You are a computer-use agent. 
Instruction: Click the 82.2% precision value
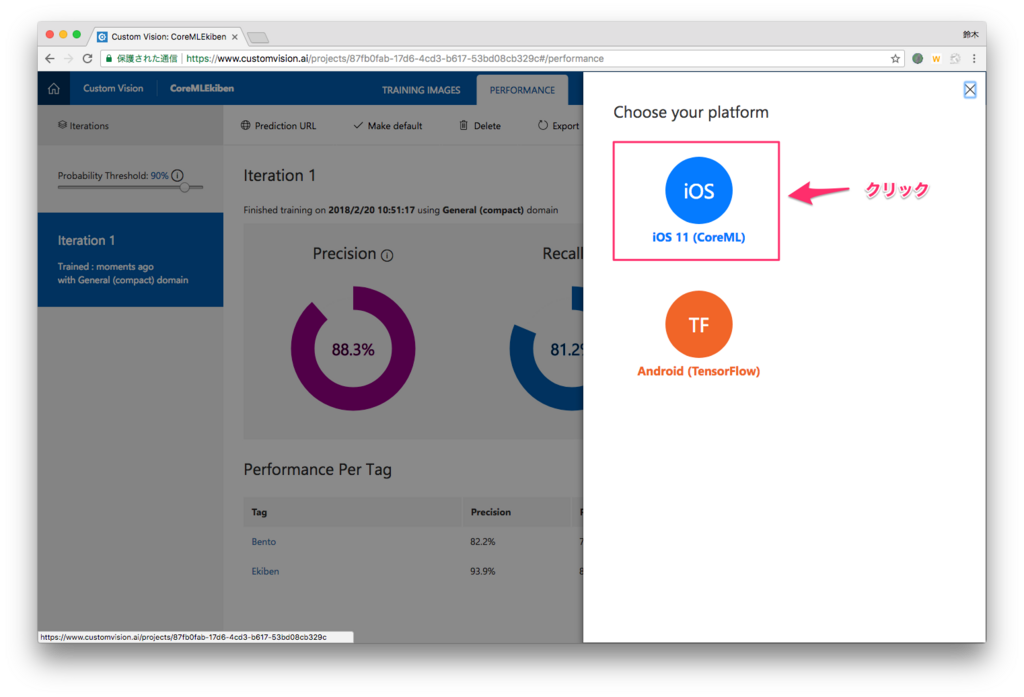[483, 542]
